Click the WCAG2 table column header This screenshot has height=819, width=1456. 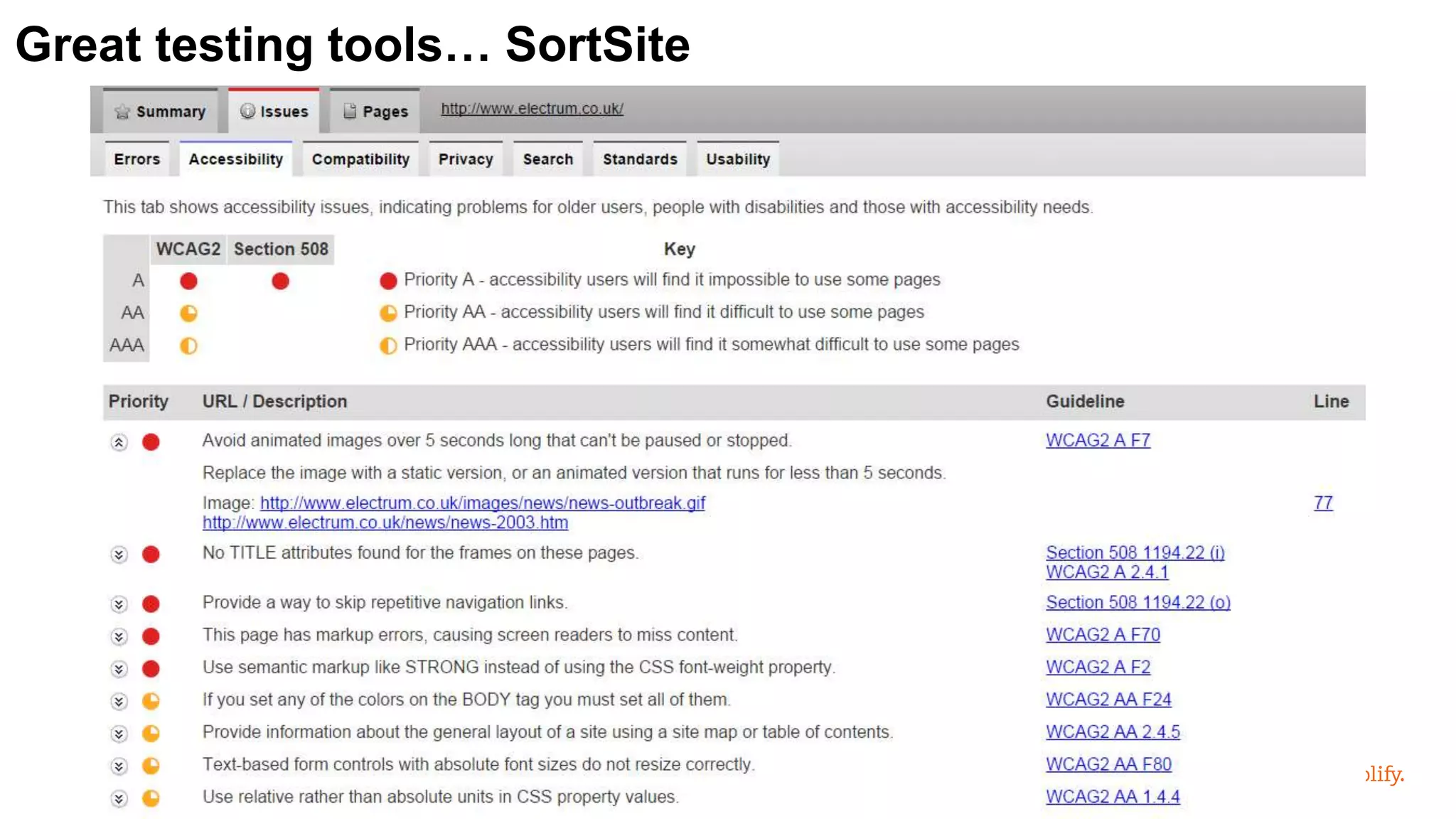(188, 249)
